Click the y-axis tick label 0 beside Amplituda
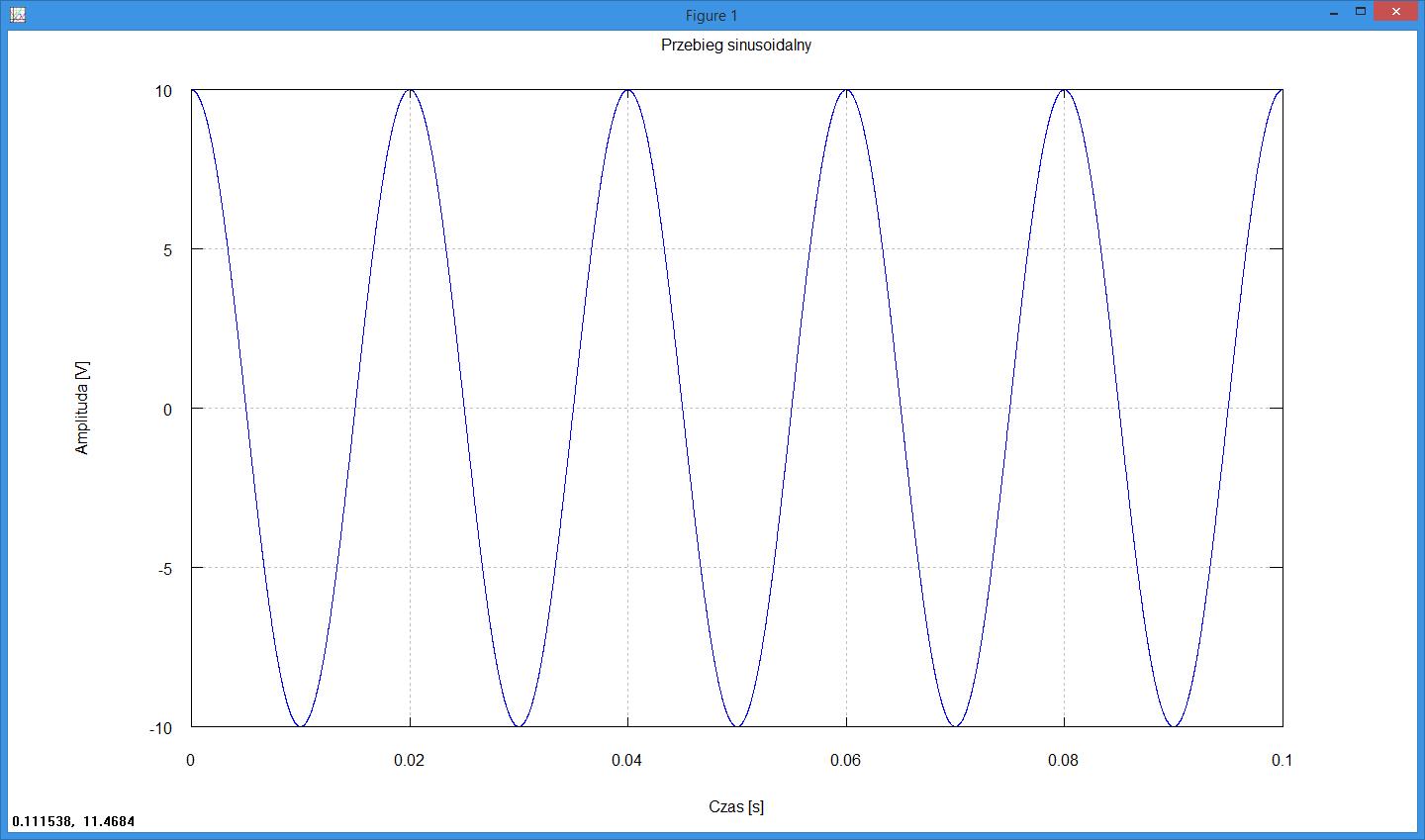Screen dimensions: 1425x840 [168, 409]
